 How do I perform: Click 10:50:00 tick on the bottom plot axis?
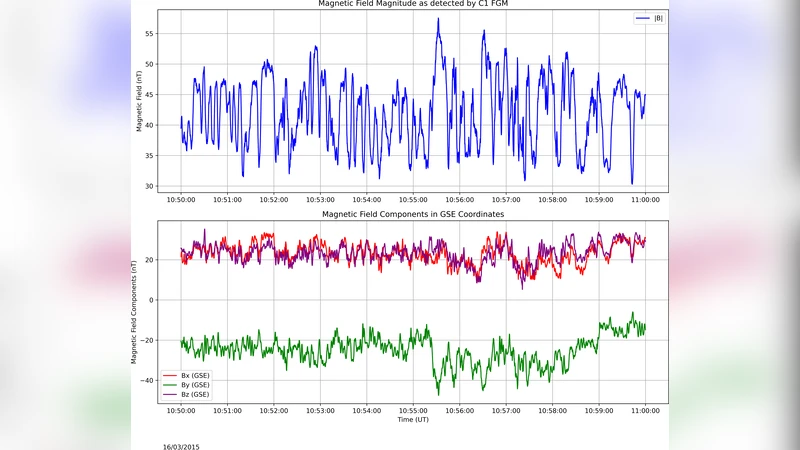[181, 410]
